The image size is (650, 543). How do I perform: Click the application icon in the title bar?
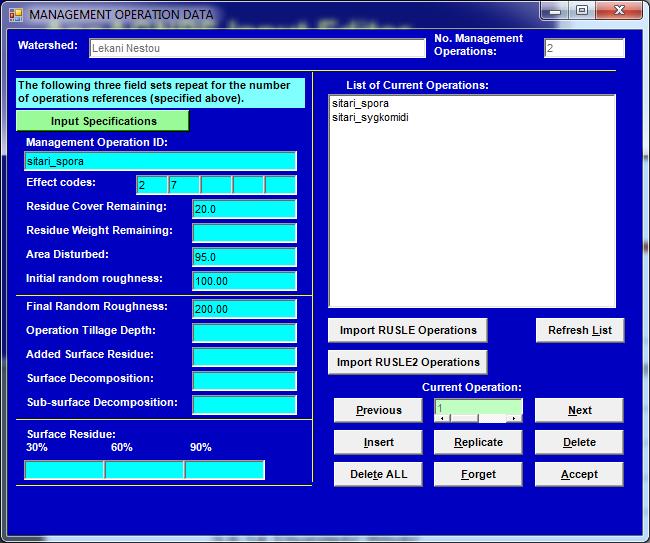click(x=16, y=15)
